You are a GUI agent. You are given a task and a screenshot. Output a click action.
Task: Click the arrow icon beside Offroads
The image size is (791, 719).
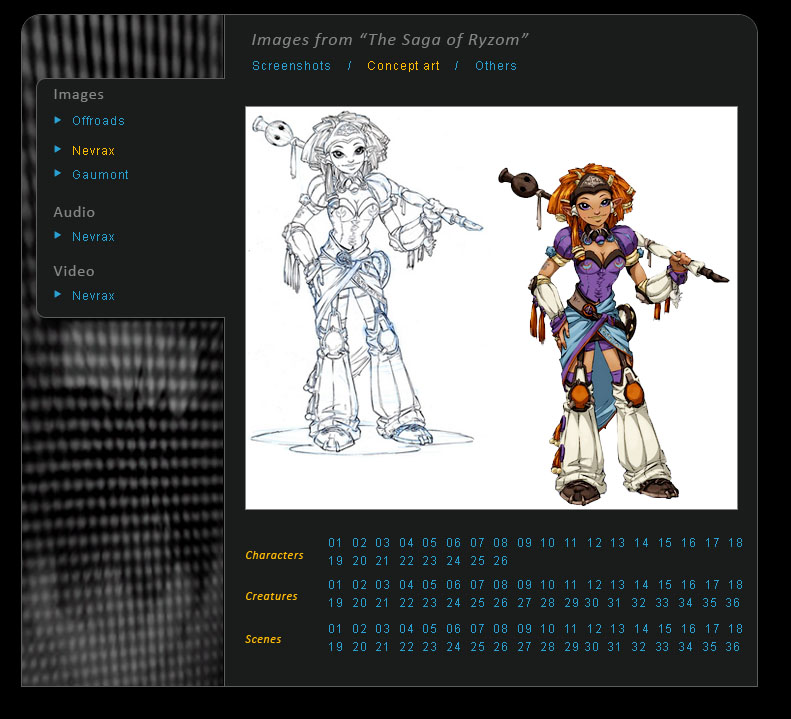58,120
